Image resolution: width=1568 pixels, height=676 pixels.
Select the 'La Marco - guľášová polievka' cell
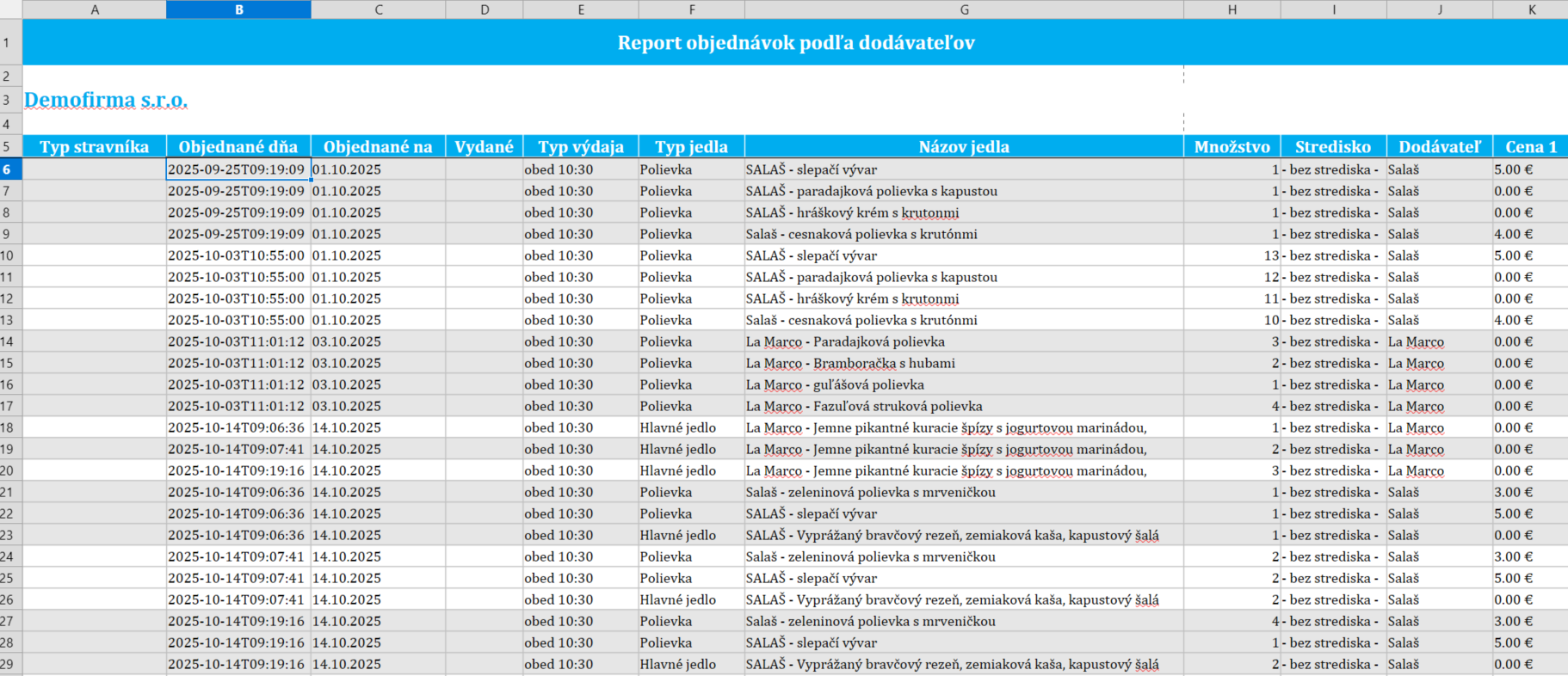coord(835,384)
